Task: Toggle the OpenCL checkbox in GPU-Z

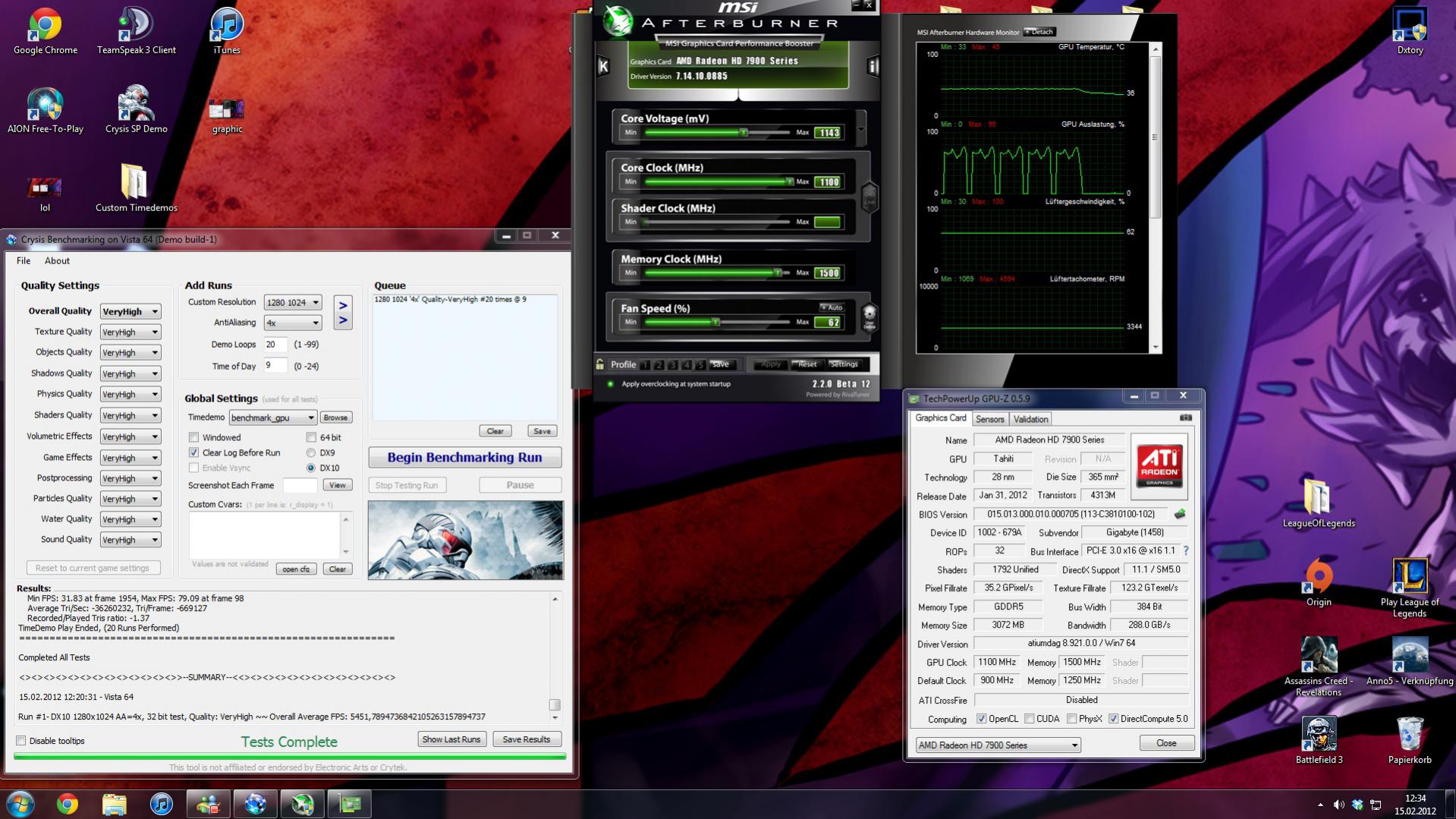Action: click(981, 719)
